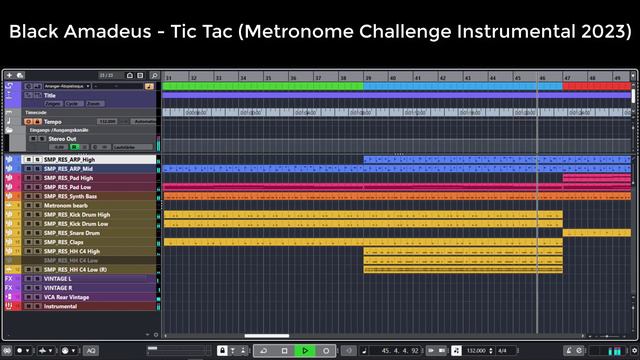Toggle the green read automation button on Stereo Out

click(74, 147)
